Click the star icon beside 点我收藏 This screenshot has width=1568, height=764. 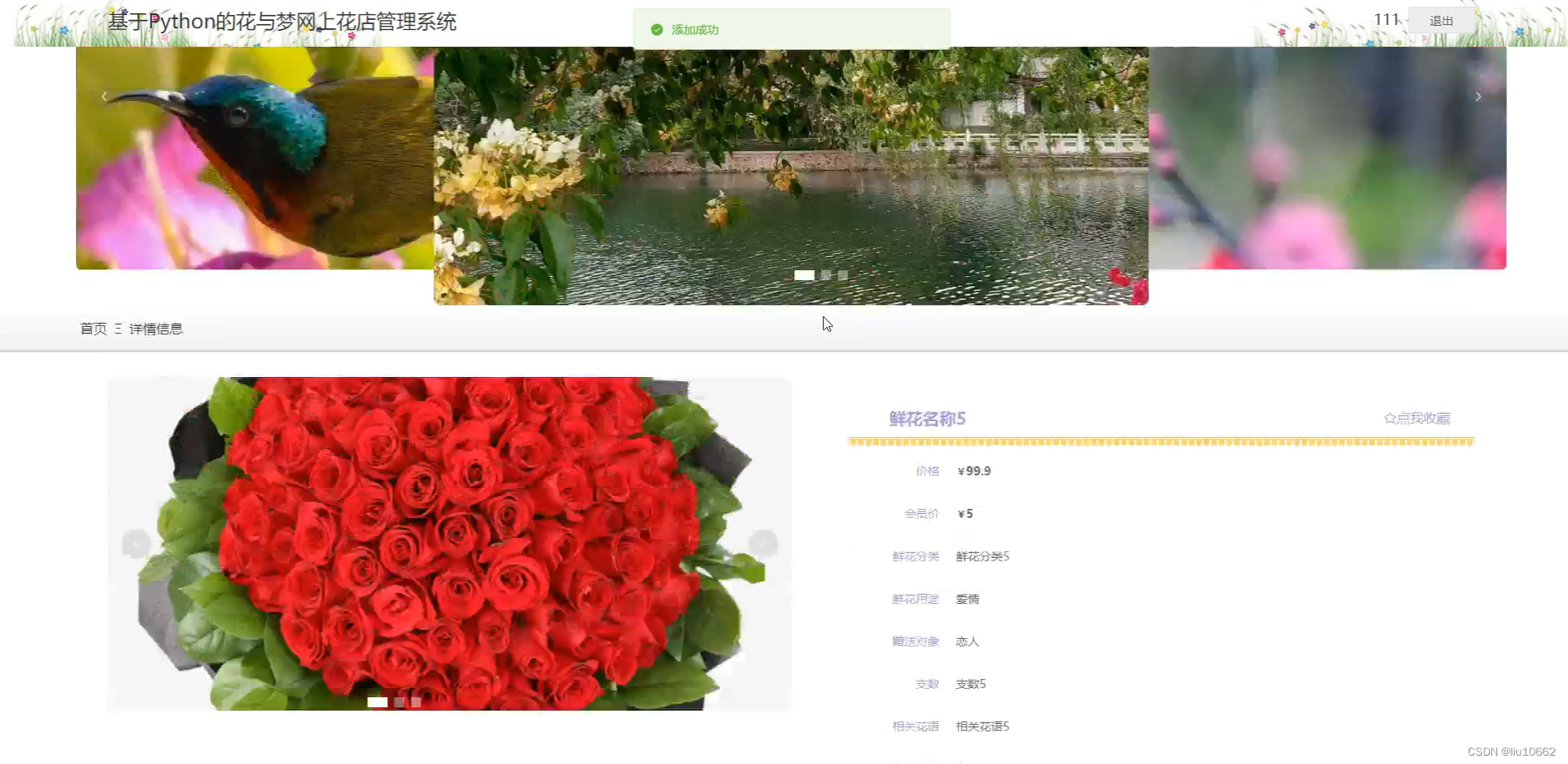[x=1389, y=418]
